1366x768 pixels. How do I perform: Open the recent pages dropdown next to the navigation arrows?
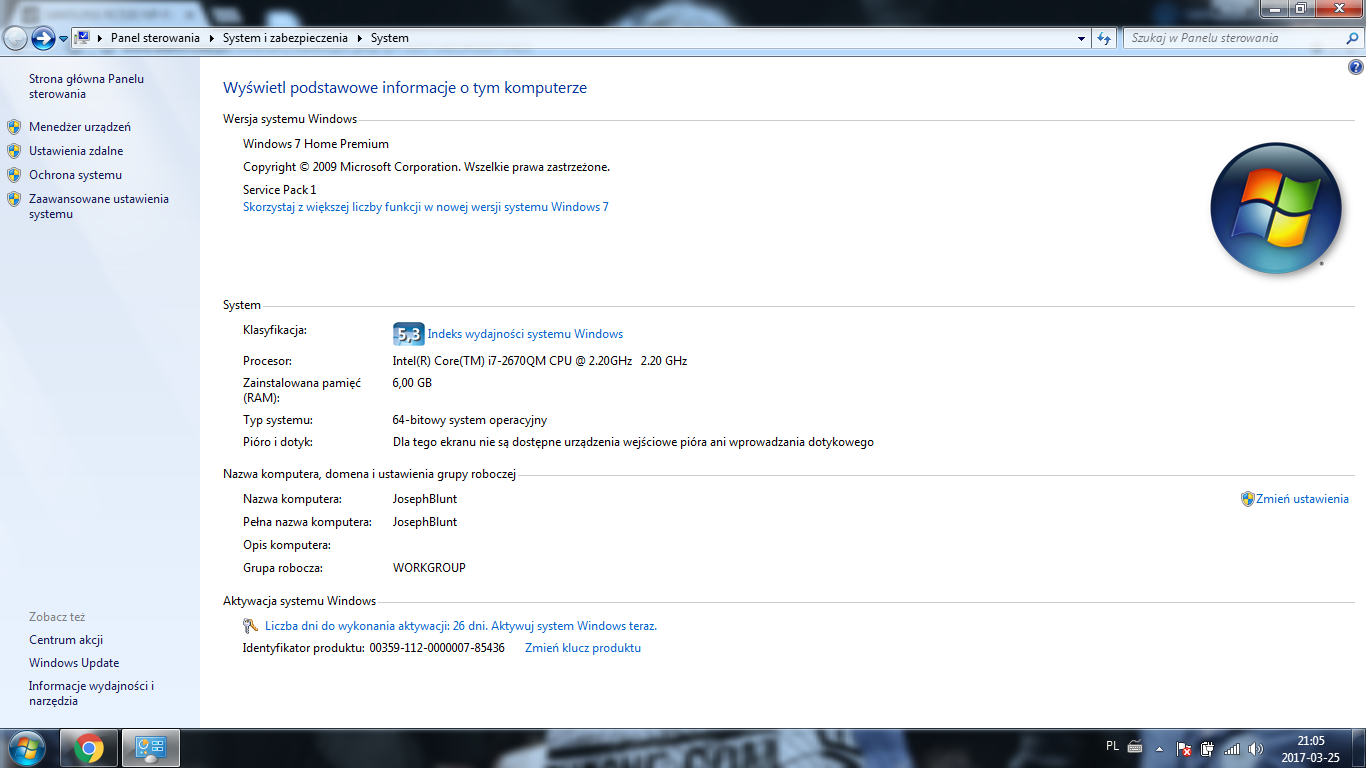[63, 39]
